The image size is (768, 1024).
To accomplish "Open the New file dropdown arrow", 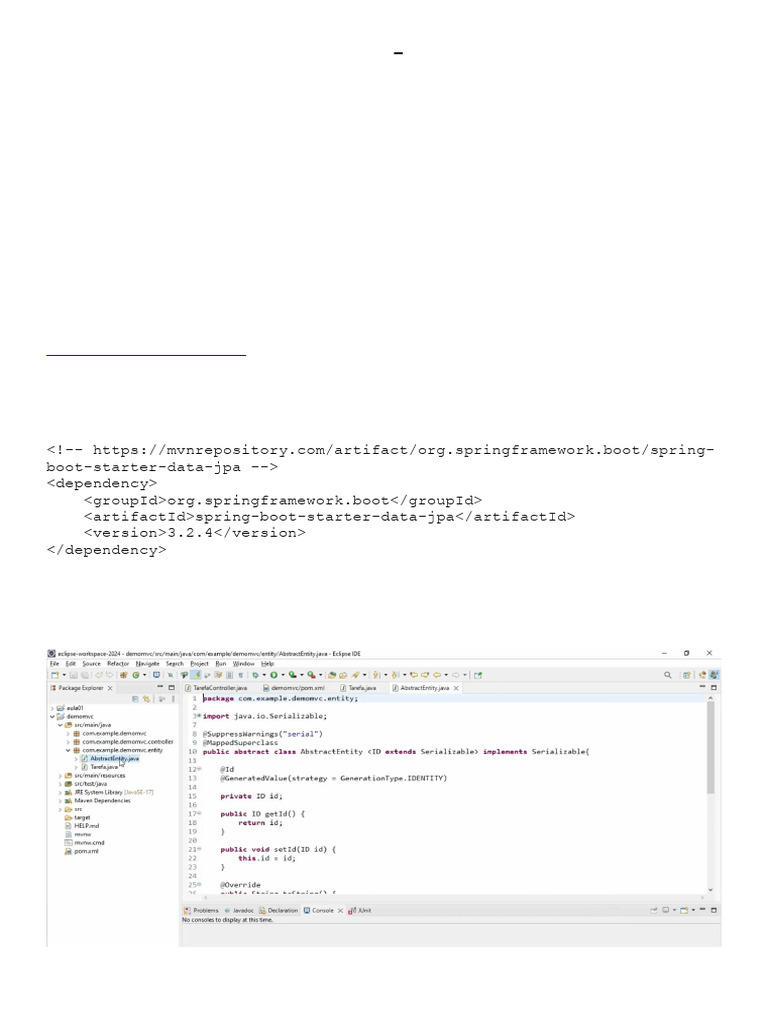I will (63, 675).
